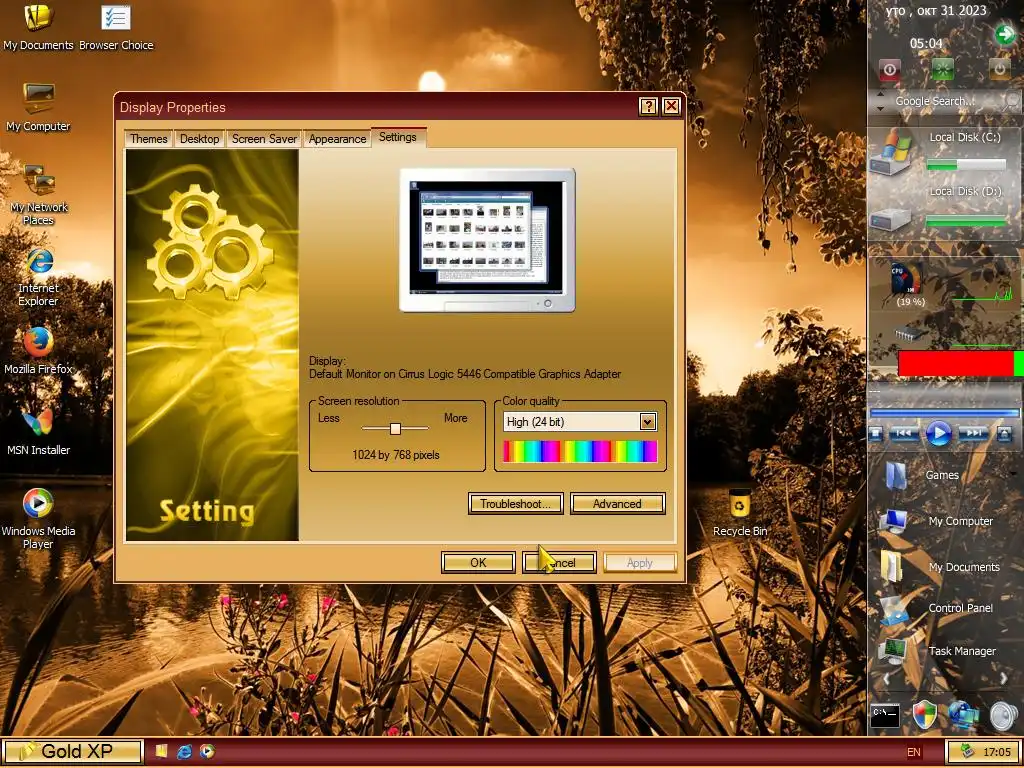Click the speaker volume sidebar icon
The width and height of the screenshot is (1024, 768).
pos(1003,716)
